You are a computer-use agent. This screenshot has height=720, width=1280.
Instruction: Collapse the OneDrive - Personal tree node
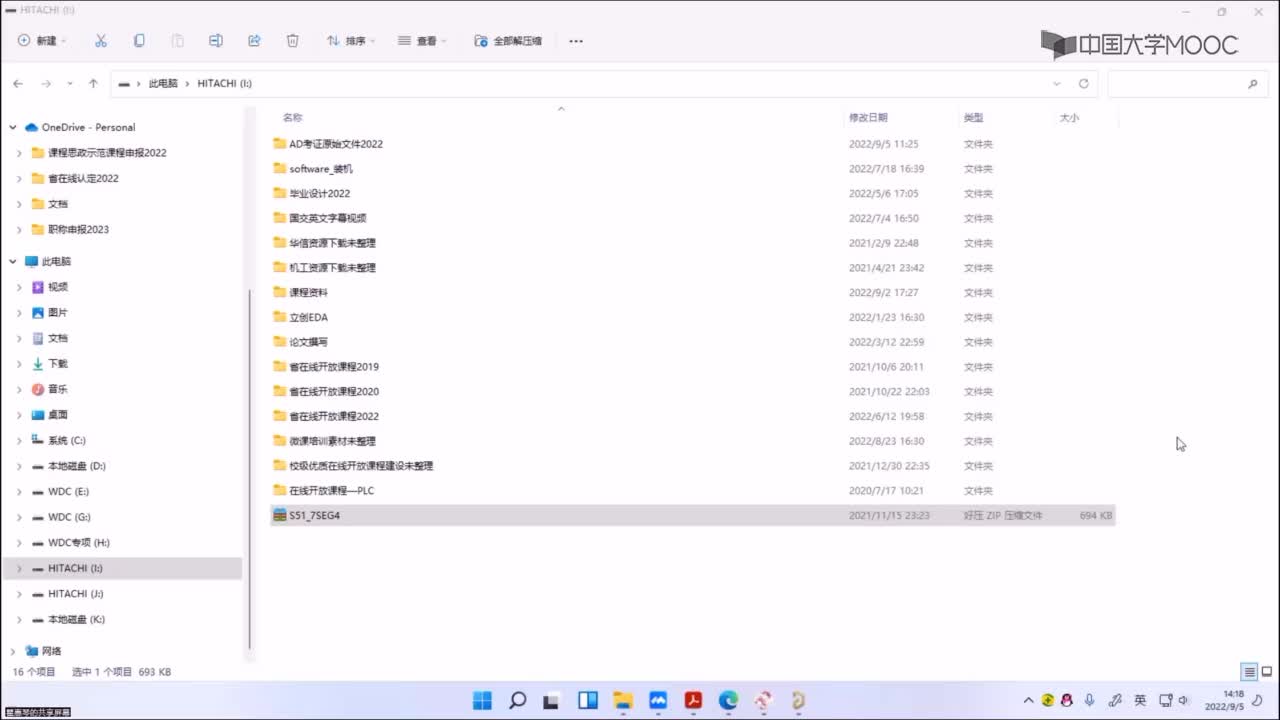coord(13,127)
